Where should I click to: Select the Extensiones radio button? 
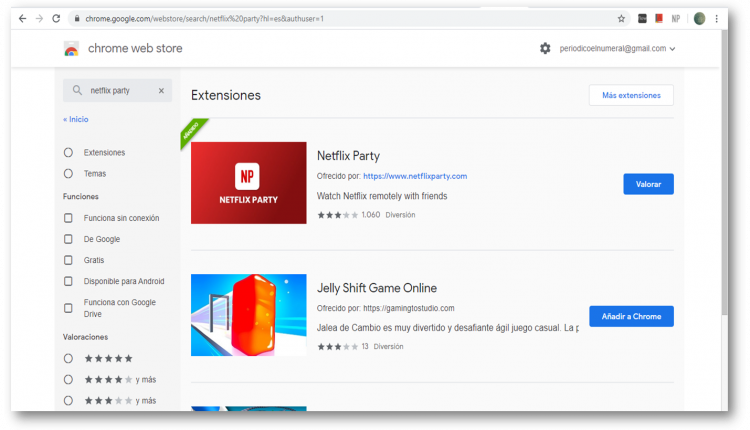(x=68, y=153)
